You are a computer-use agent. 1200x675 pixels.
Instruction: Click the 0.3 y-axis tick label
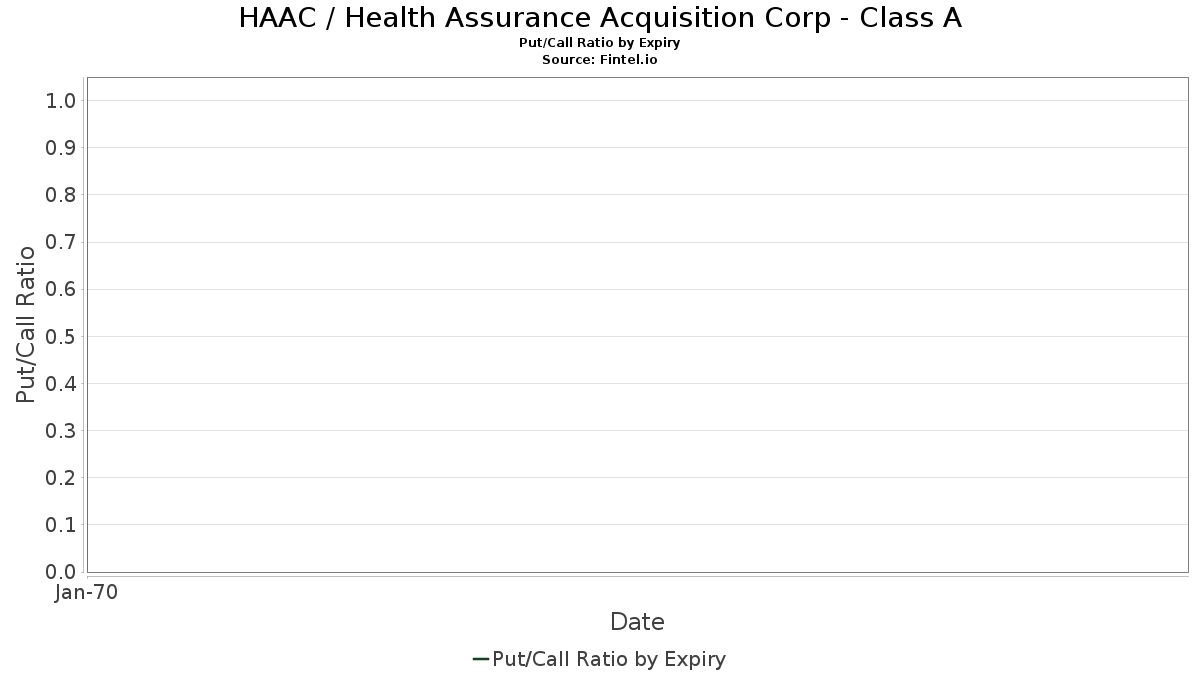pos(61,431)
